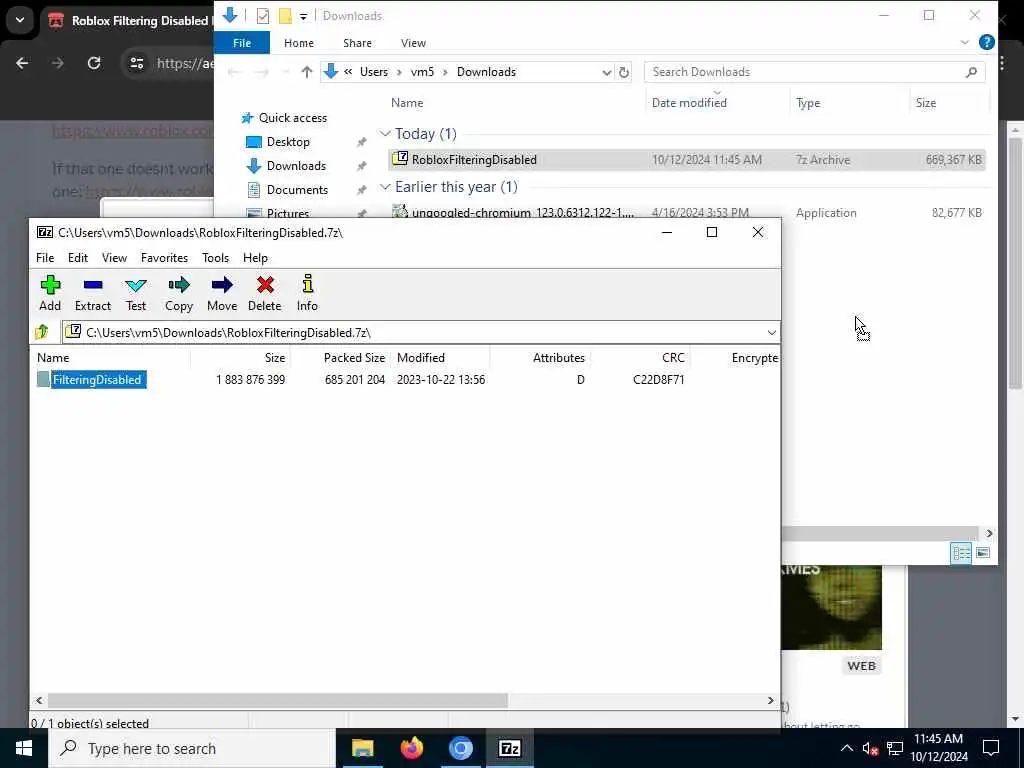Viewport: 1024px width, 768px height.
Task: Open the Tools menu in 7-Zip
Action: 216,258
